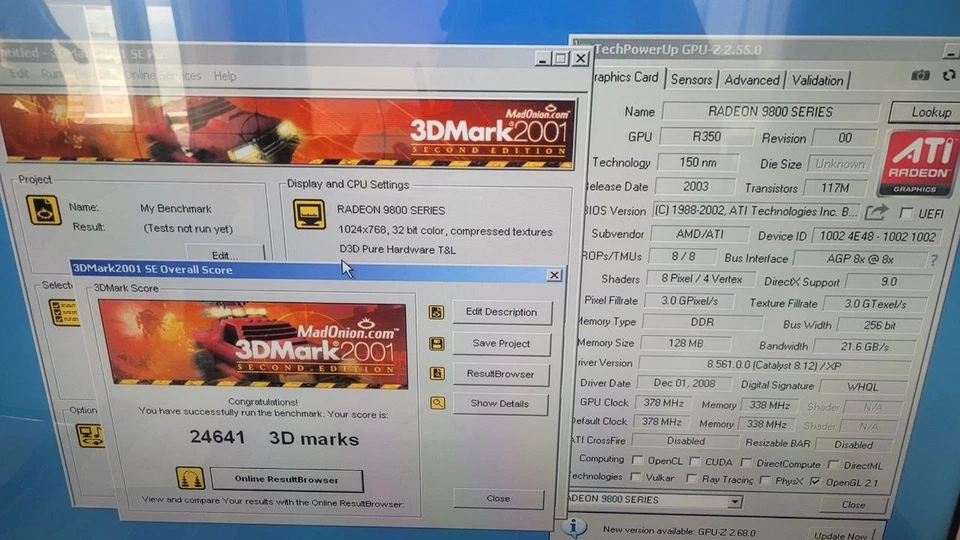Switch to the Sensors tab
Image resolution: width=960 pixels, height=540 pixels.
[x=691, y=80]
